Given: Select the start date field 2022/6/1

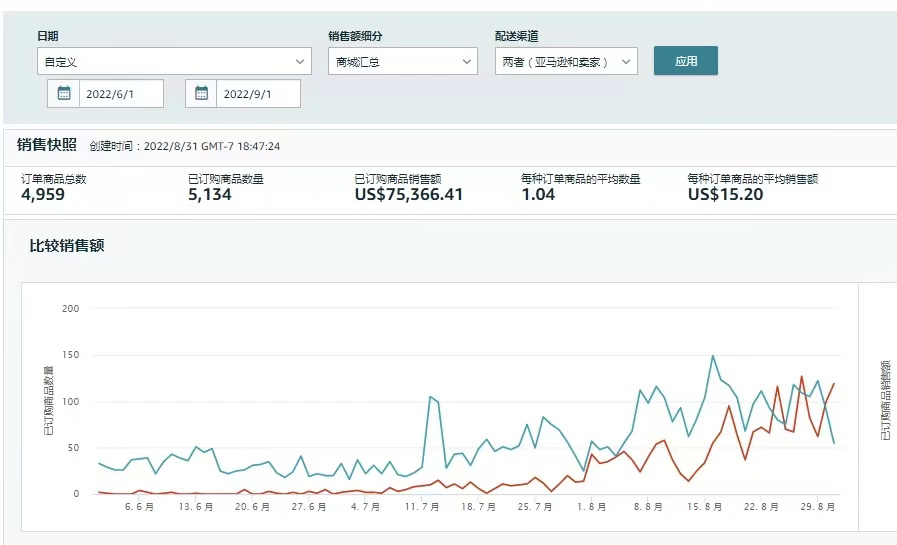Looking at the screenshot, I should point(121,93).
